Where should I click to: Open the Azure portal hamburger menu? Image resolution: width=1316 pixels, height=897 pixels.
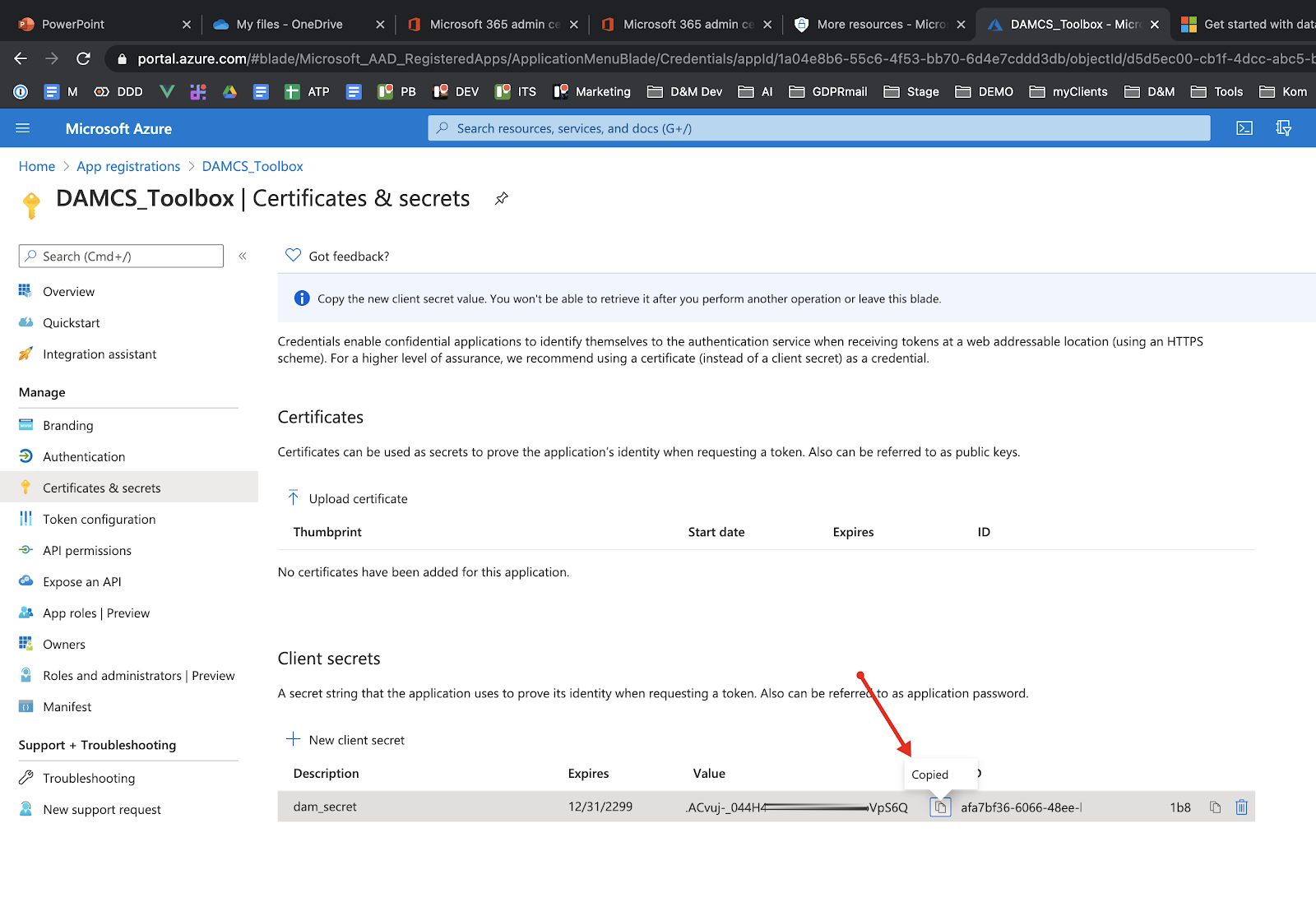click(x=23, y=128)
